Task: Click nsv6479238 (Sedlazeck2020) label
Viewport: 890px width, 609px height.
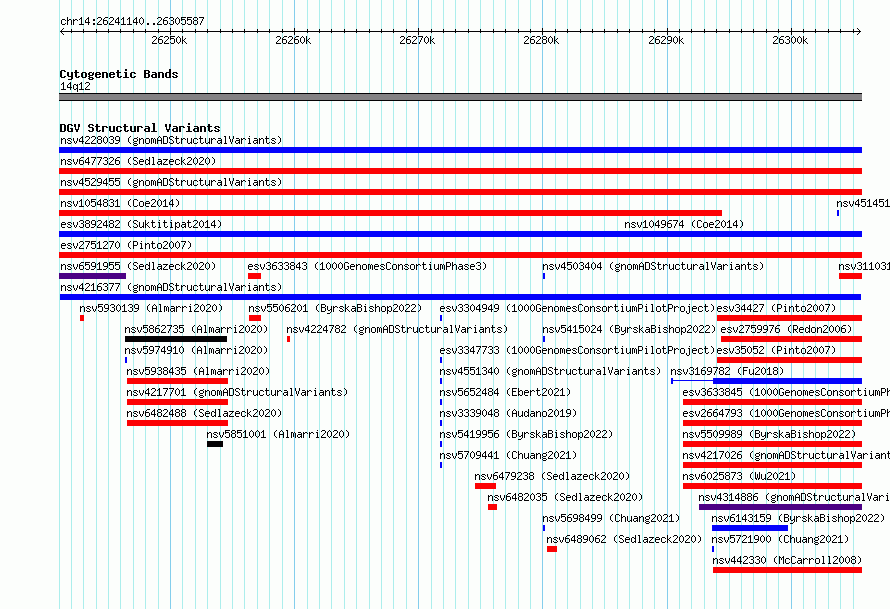Action: click(552, 476)
